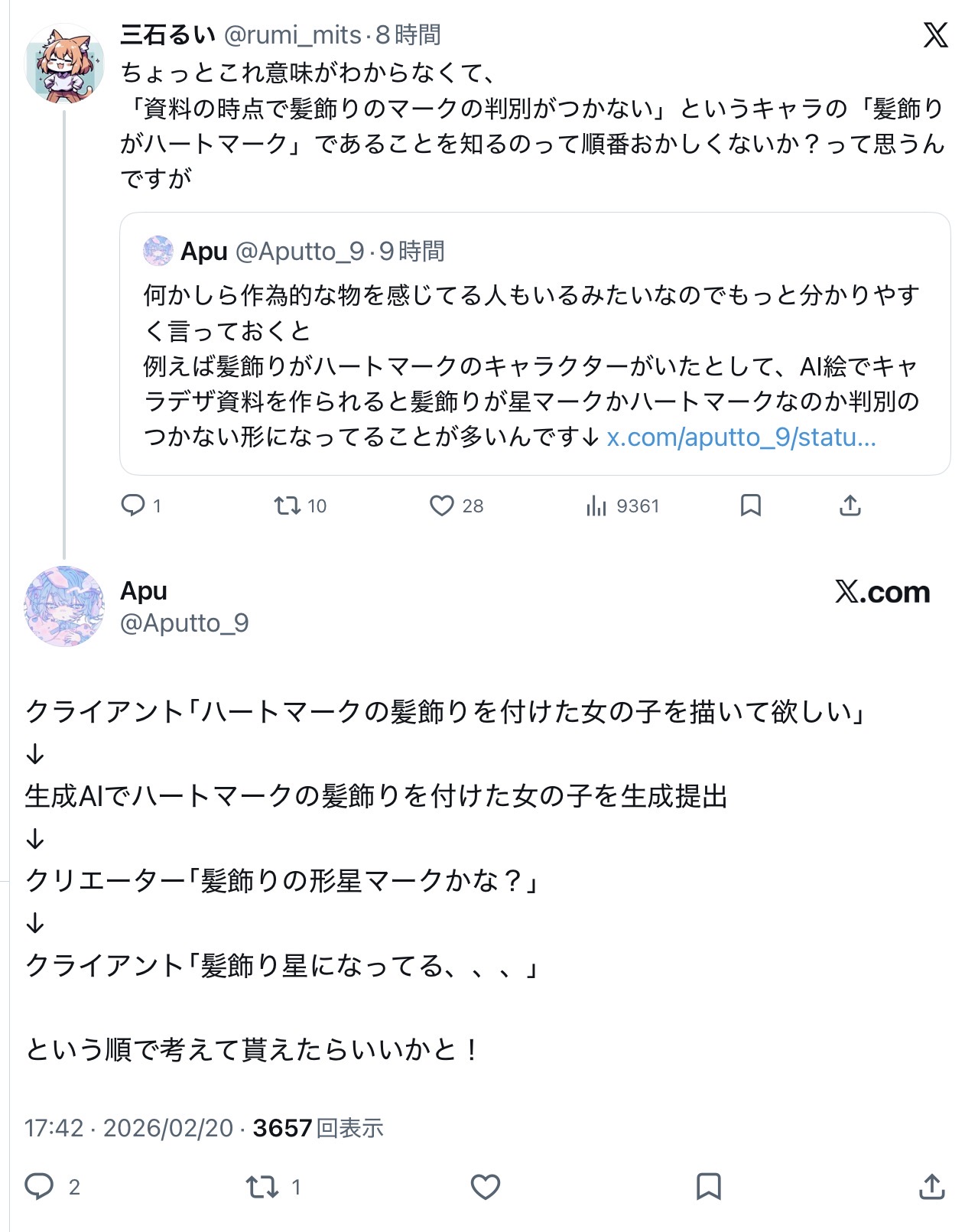The width and height of the screenshot is (965, 1232).
Task: Open @rumi_mits profile handle
Action: click(x=292, y=34)
